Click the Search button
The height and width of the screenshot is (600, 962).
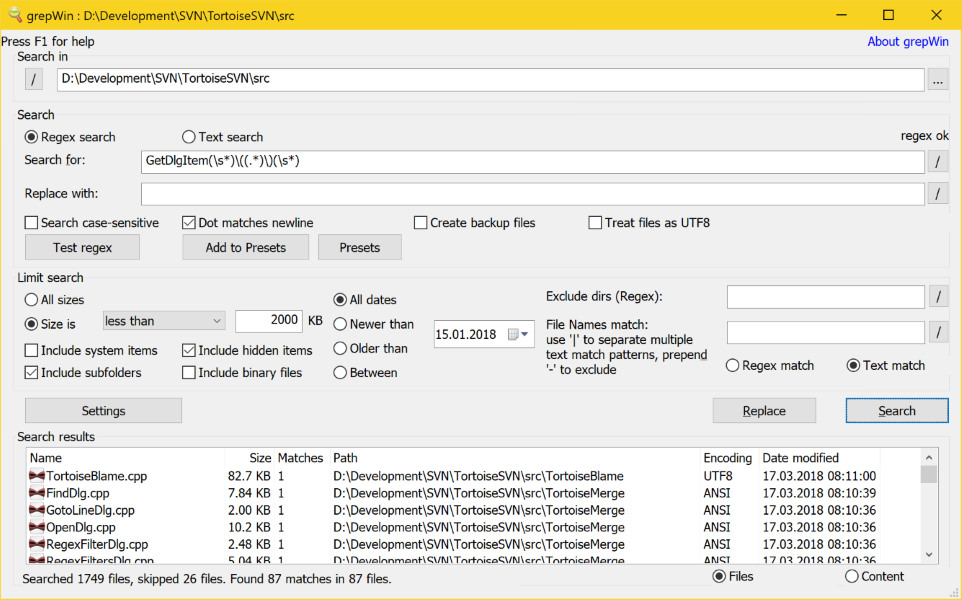click(896, 410)
